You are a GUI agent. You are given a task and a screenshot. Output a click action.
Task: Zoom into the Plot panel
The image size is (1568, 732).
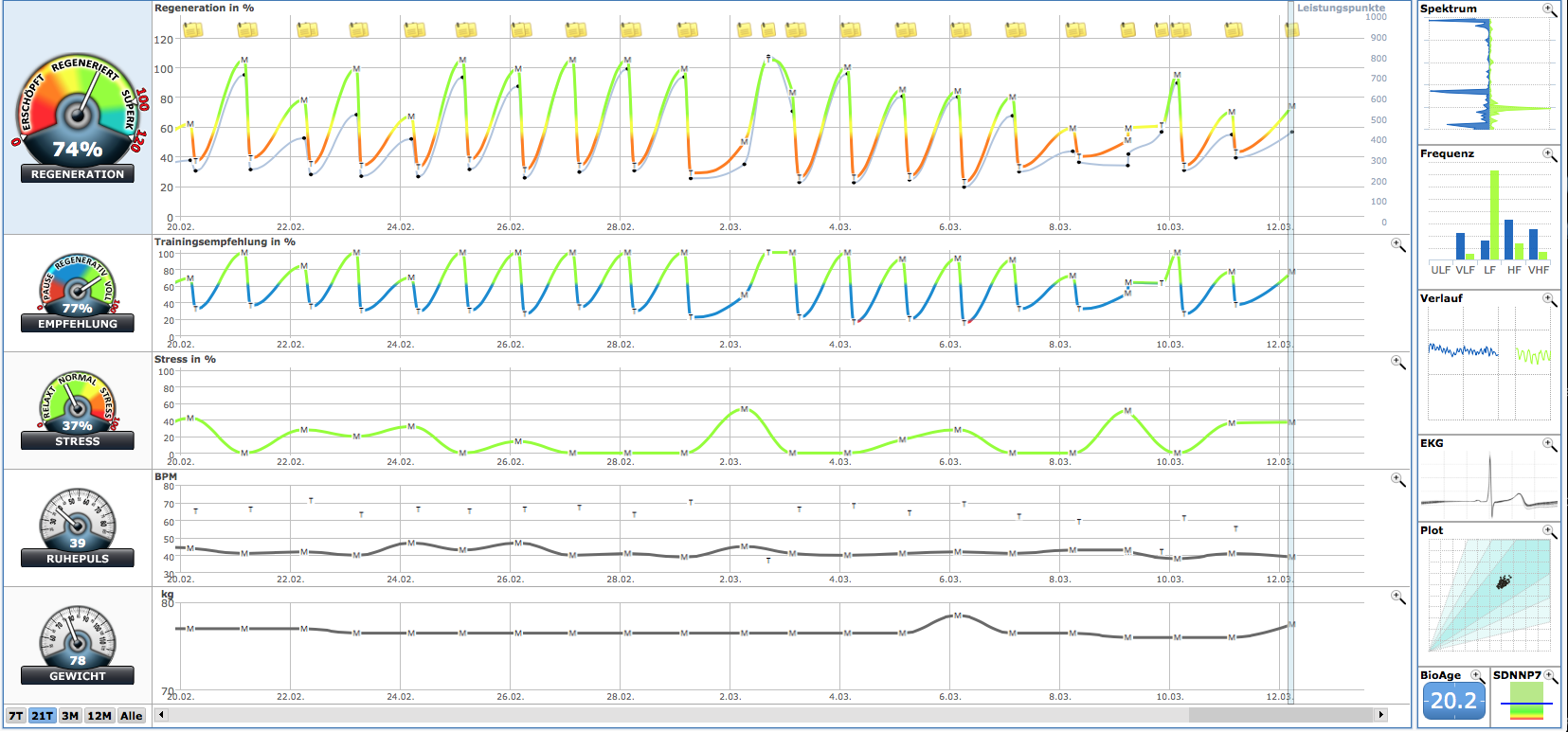coord(1549,531)
